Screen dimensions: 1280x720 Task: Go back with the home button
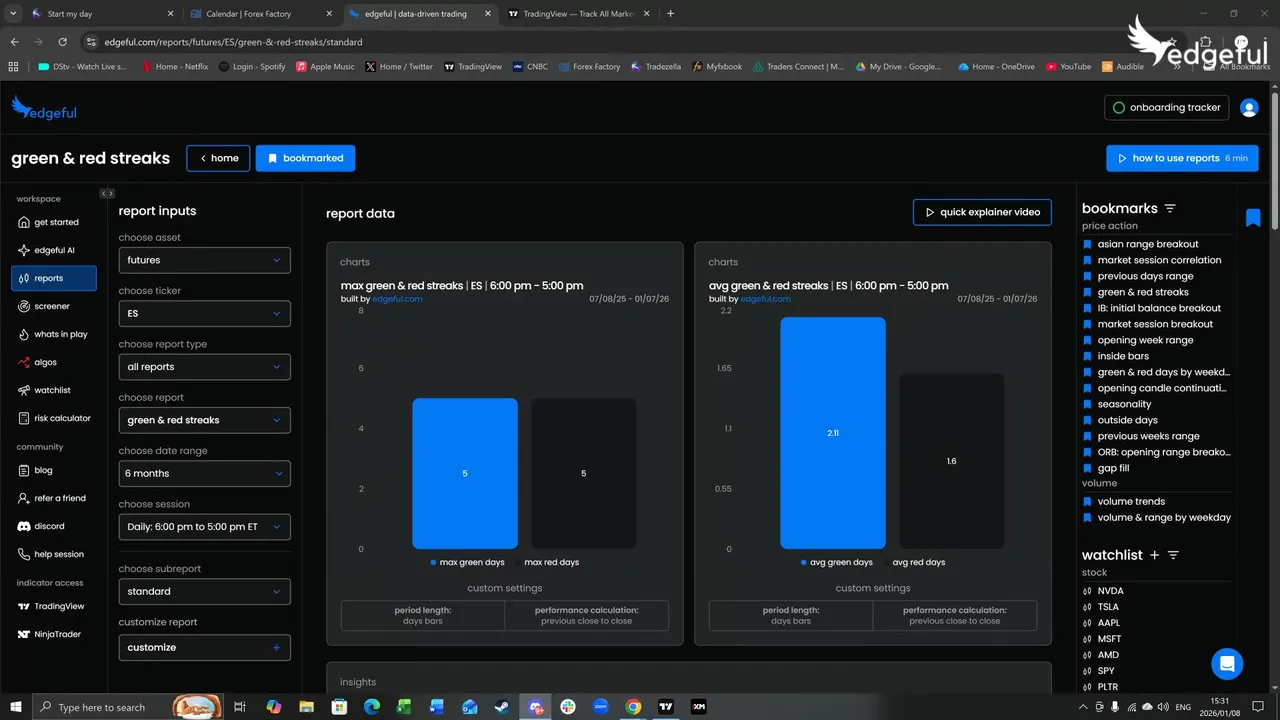pos(218,158)
